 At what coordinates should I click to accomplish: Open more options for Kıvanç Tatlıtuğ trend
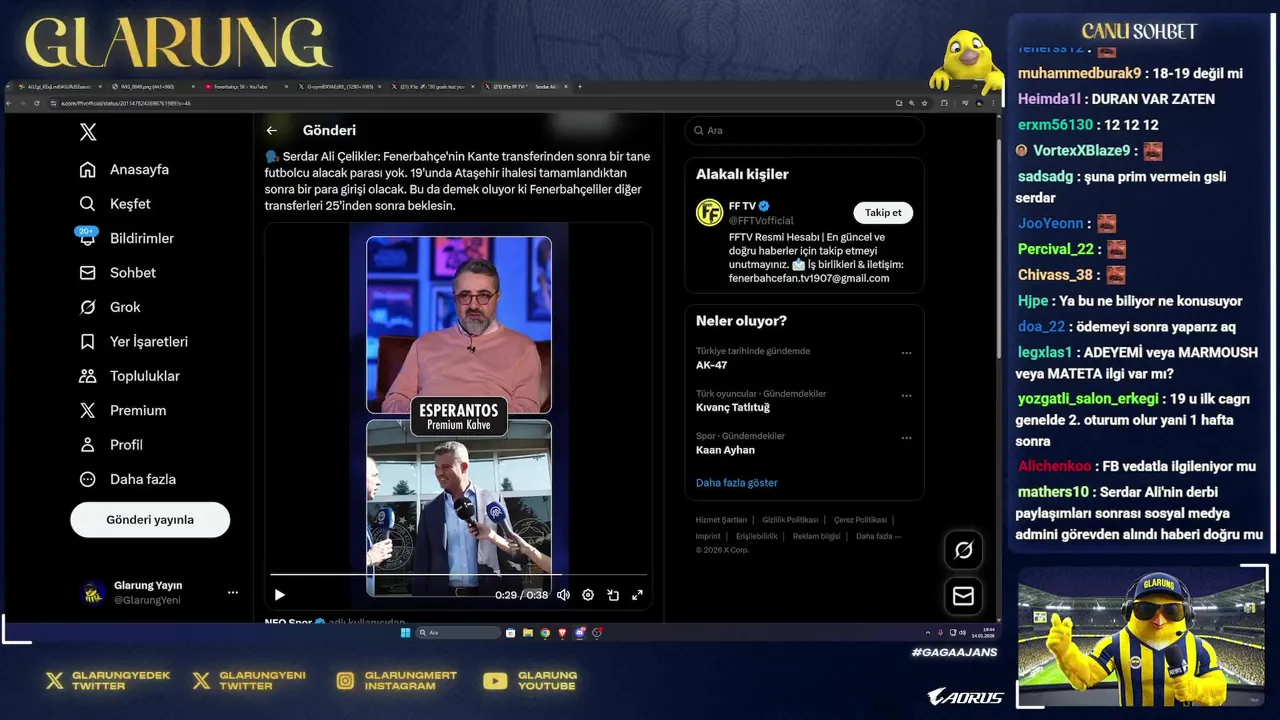tap(906, 396)
